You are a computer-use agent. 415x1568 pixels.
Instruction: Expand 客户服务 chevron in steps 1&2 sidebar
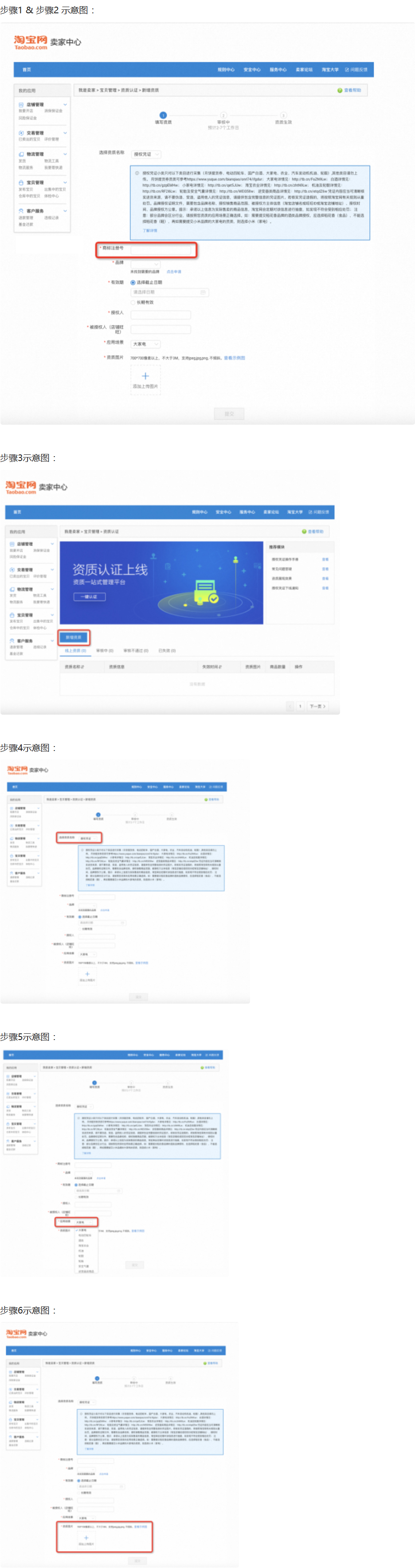coord(65,211)
